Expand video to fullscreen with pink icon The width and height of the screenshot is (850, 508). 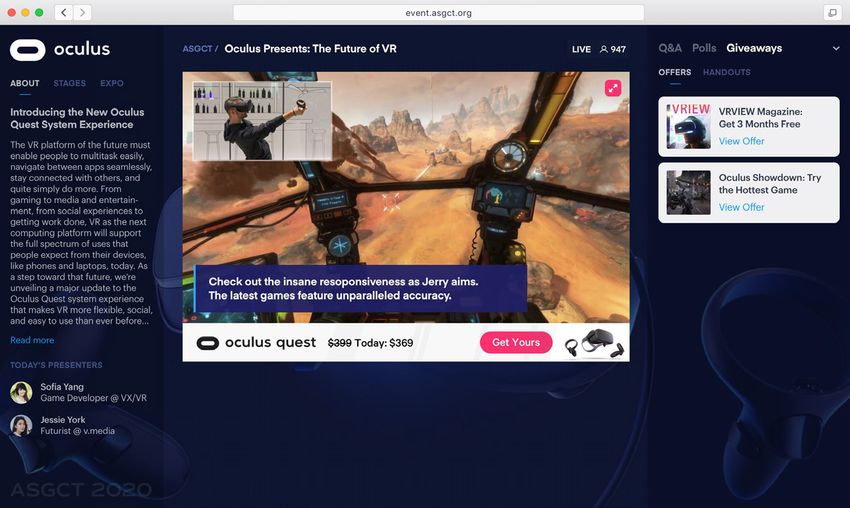click(x=613, y=88)
